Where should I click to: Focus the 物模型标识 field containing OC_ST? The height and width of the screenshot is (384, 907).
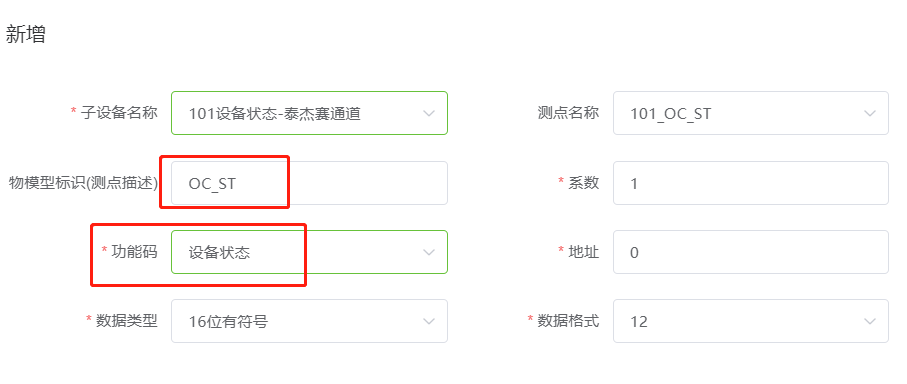(309, 183)
